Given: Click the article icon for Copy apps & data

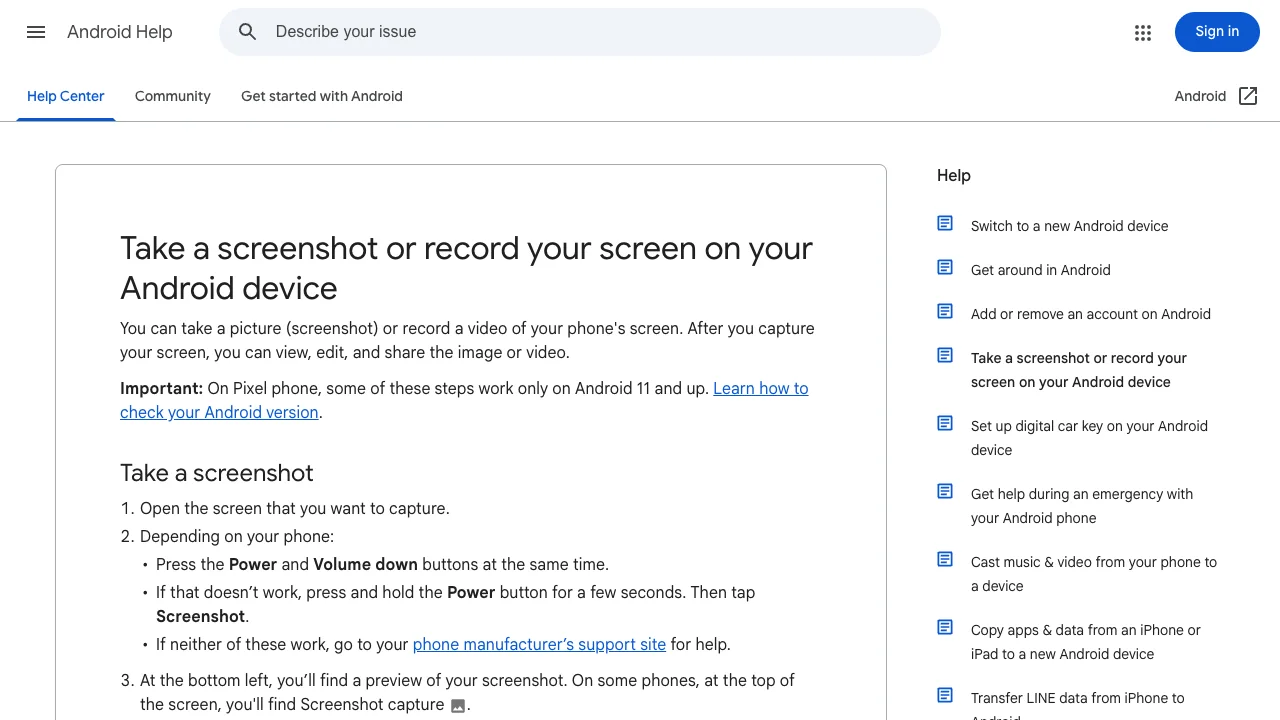Looking at the screenshot, I should click(x=945, y=627).
